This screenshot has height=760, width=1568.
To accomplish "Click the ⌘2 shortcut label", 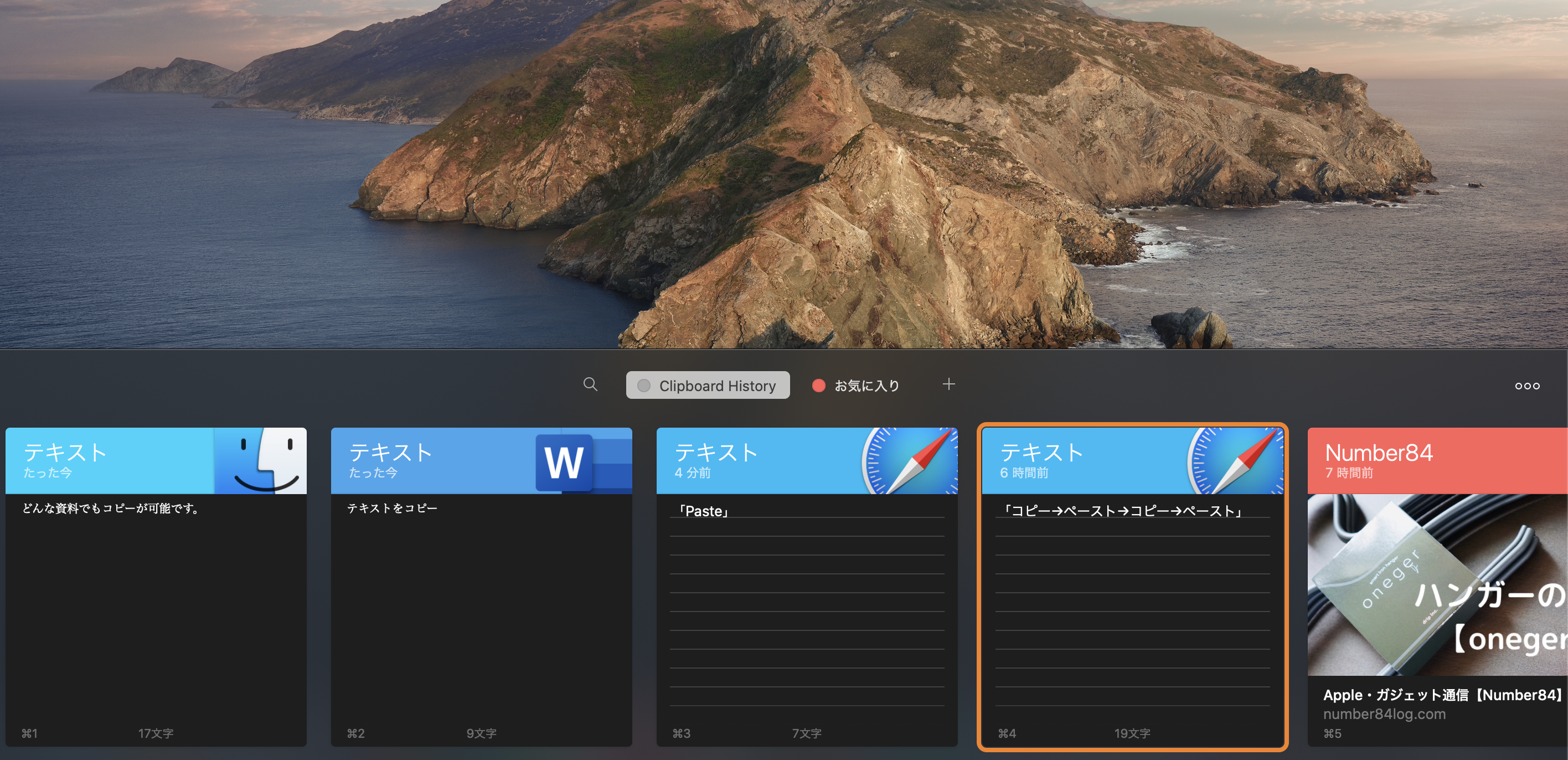I will click(x=355, y=733).
